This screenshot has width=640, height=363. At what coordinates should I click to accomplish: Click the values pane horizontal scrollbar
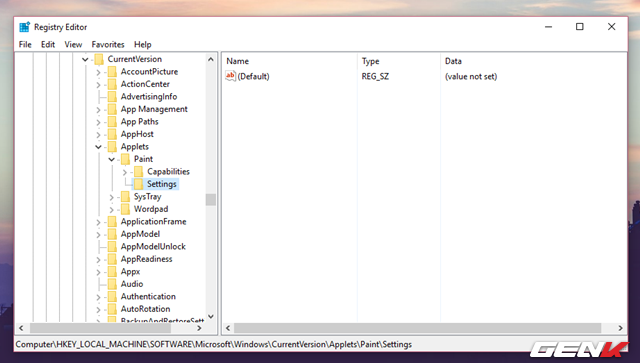click(x=417, y=328)
